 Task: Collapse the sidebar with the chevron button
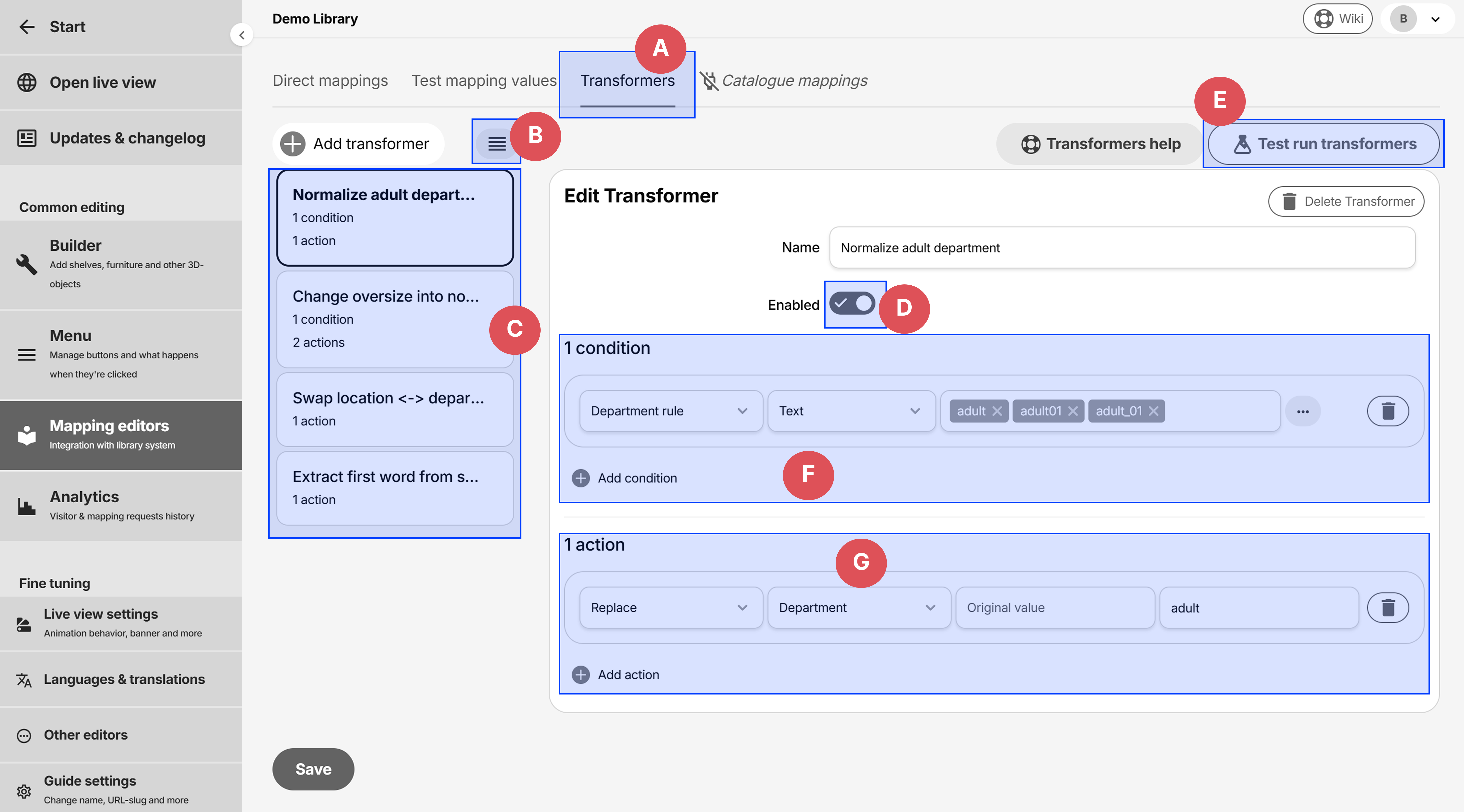[242, 35]
